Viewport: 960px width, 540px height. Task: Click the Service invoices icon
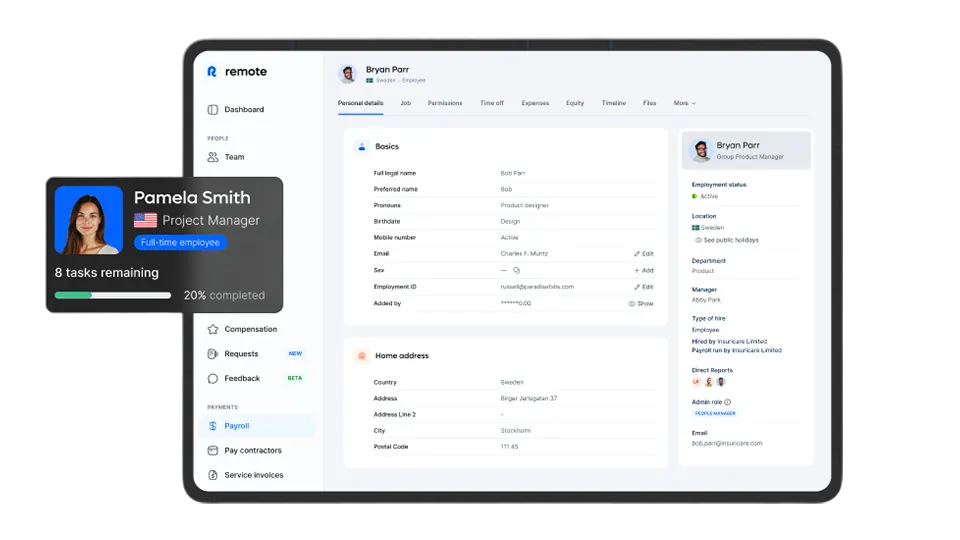[213, 475]
